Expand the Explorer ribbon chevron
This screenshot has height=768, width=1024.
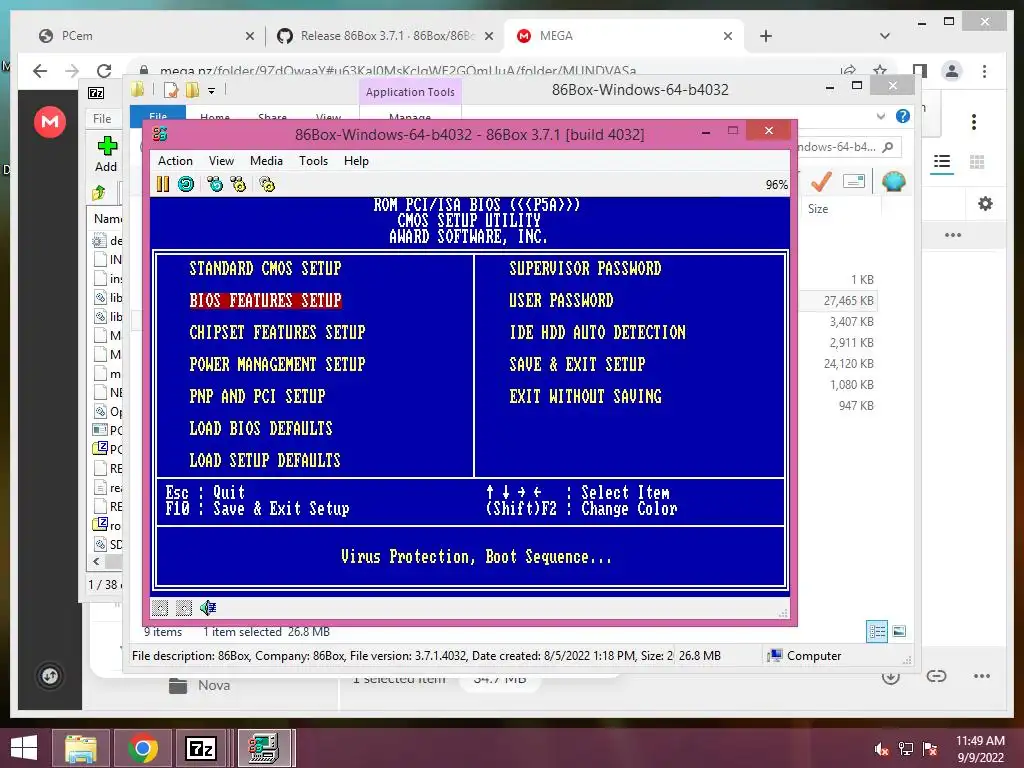click(881, 116)
